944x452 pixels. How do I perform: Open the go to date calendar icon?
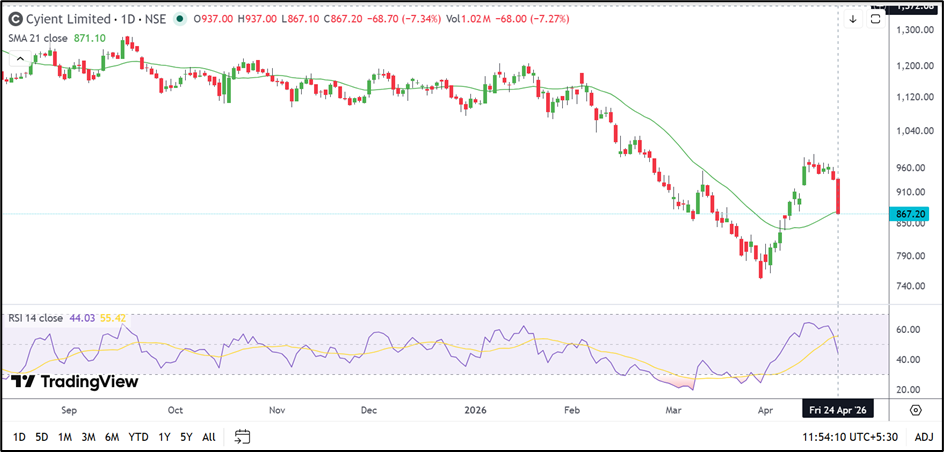point(242,437)
